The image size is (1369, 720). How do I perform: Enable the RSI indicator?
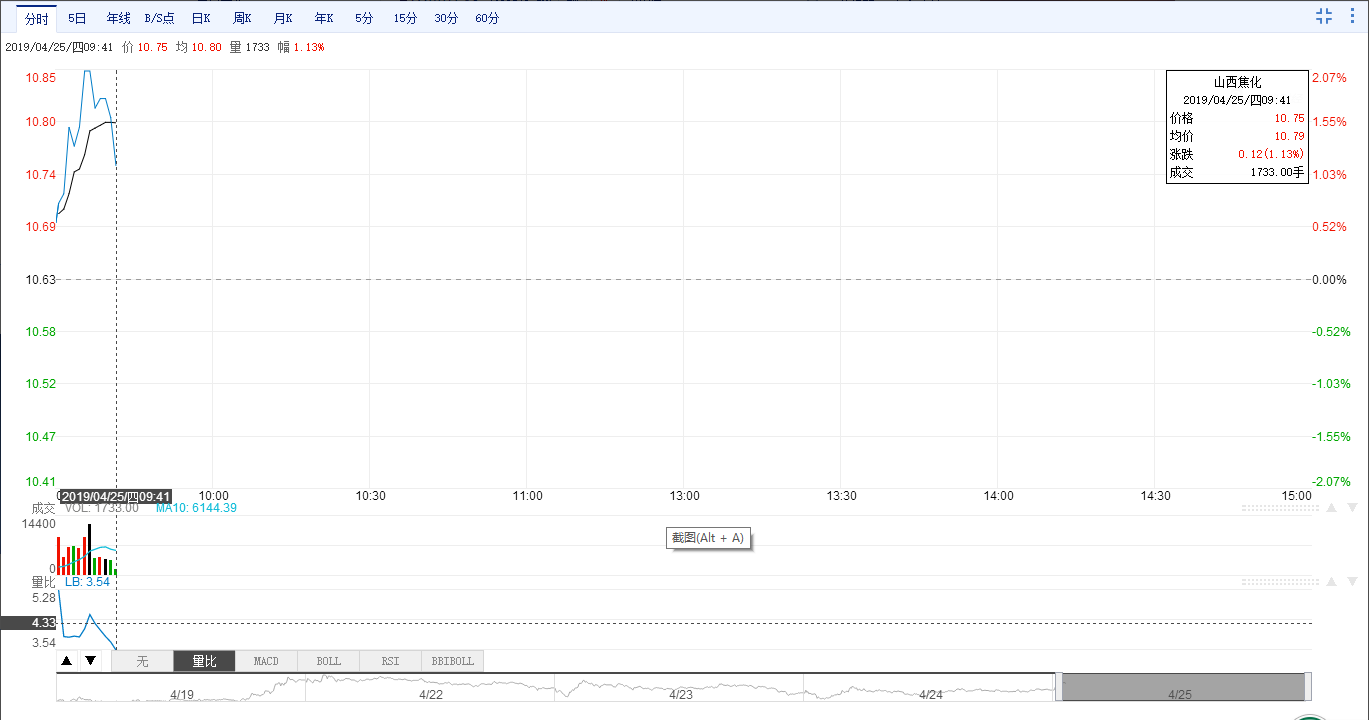click(x=390, y=661)
